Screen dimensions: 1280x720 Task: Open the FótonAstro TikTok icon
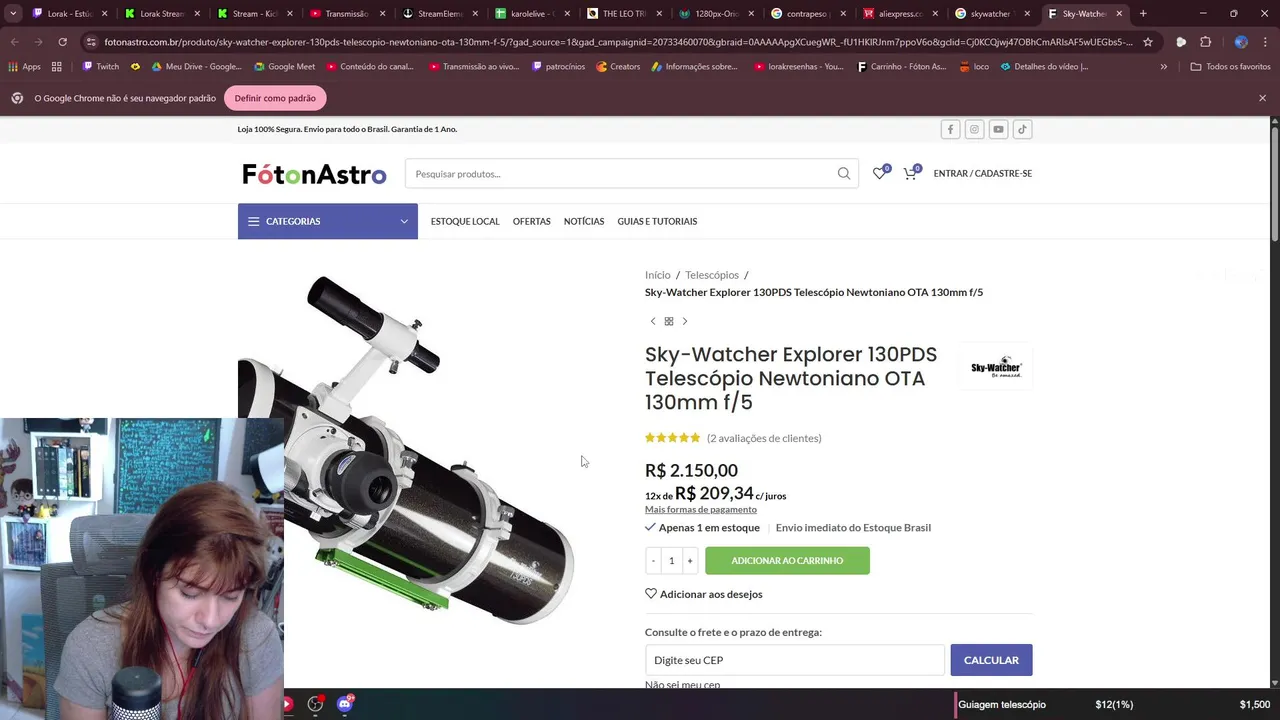click(1022, 129)
